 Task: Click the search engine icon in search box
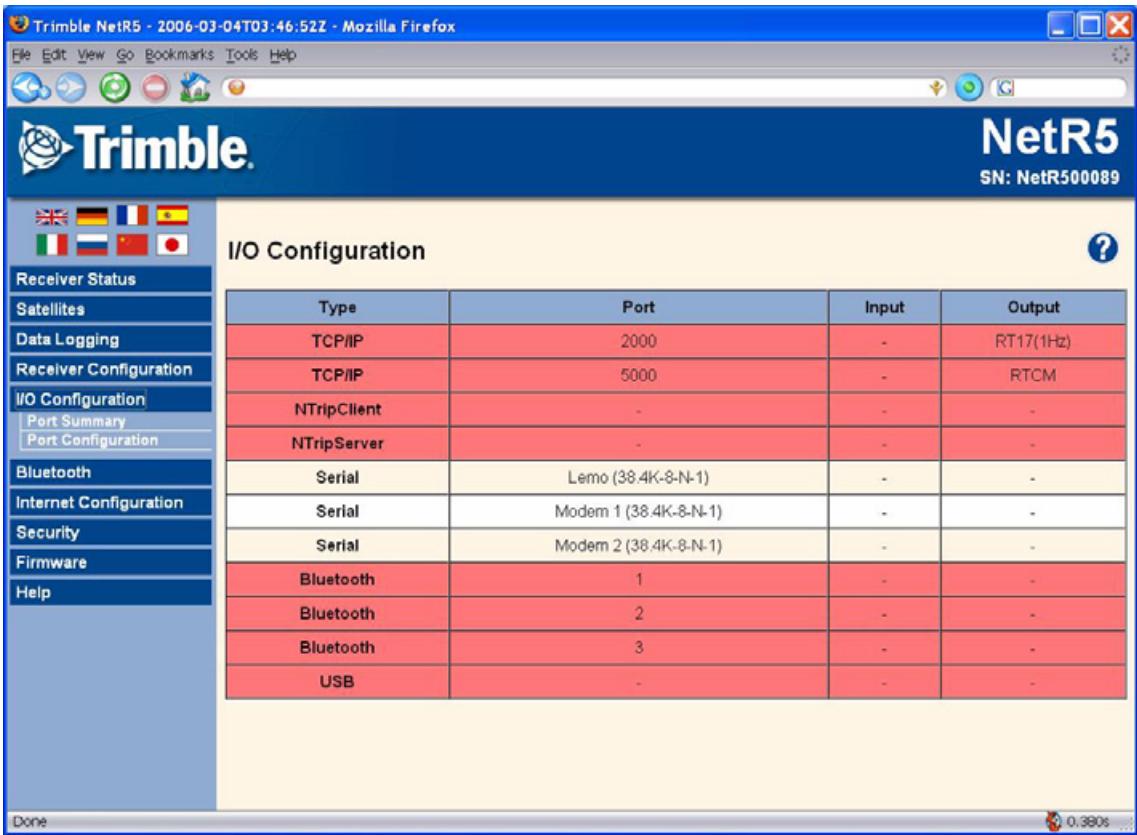[1006, 88]
